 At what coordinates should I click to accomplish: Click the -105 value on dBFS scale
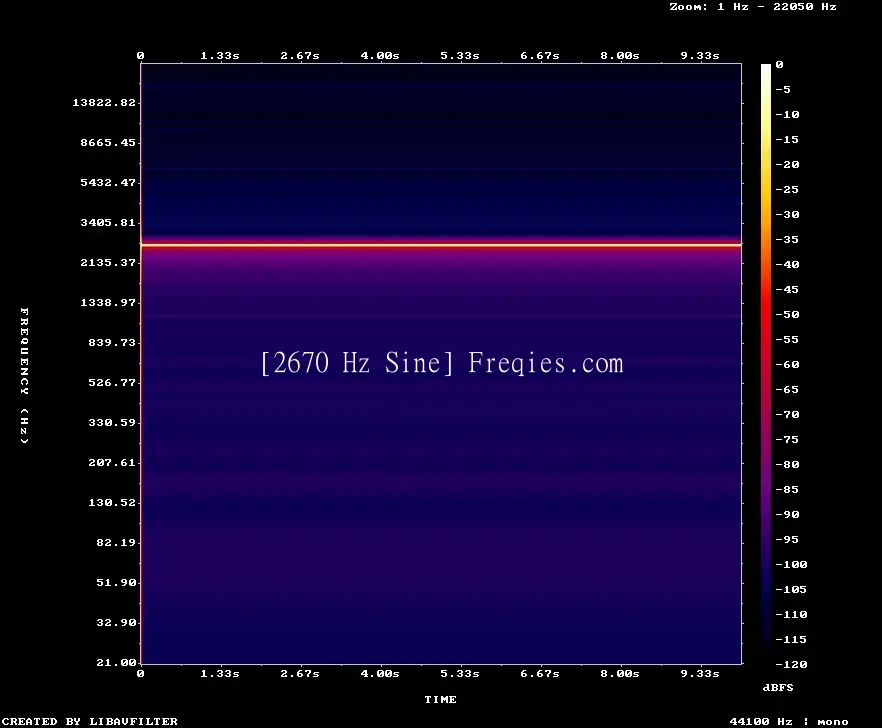point(791,590)
